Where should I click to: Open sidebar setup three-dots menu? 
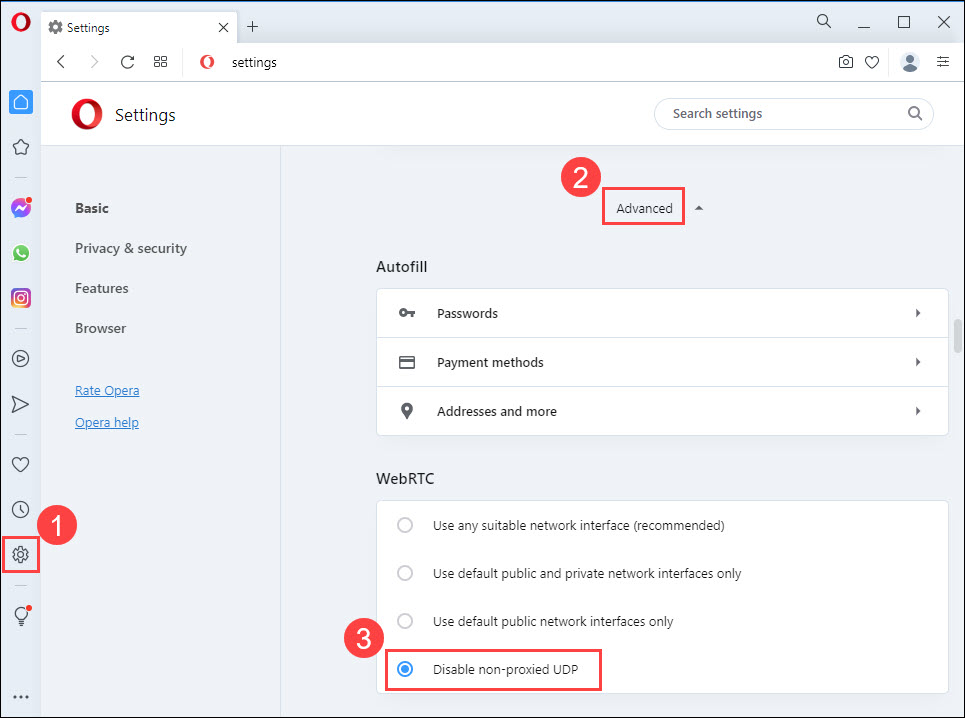[x=21, y=697]
